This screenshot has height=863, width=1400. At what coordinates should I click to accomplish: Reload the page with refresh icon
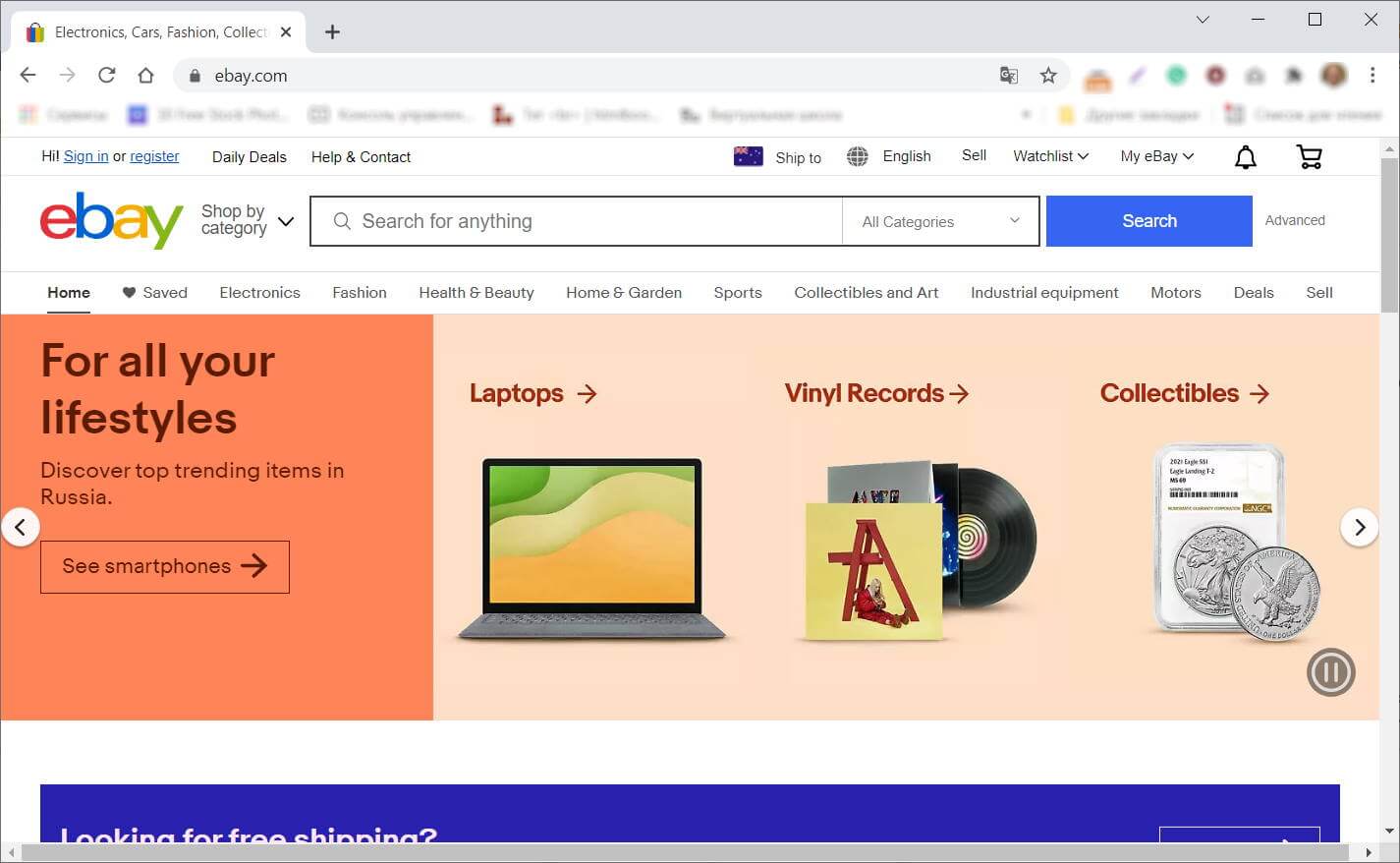pyautogui.click(x=106, y=76)
